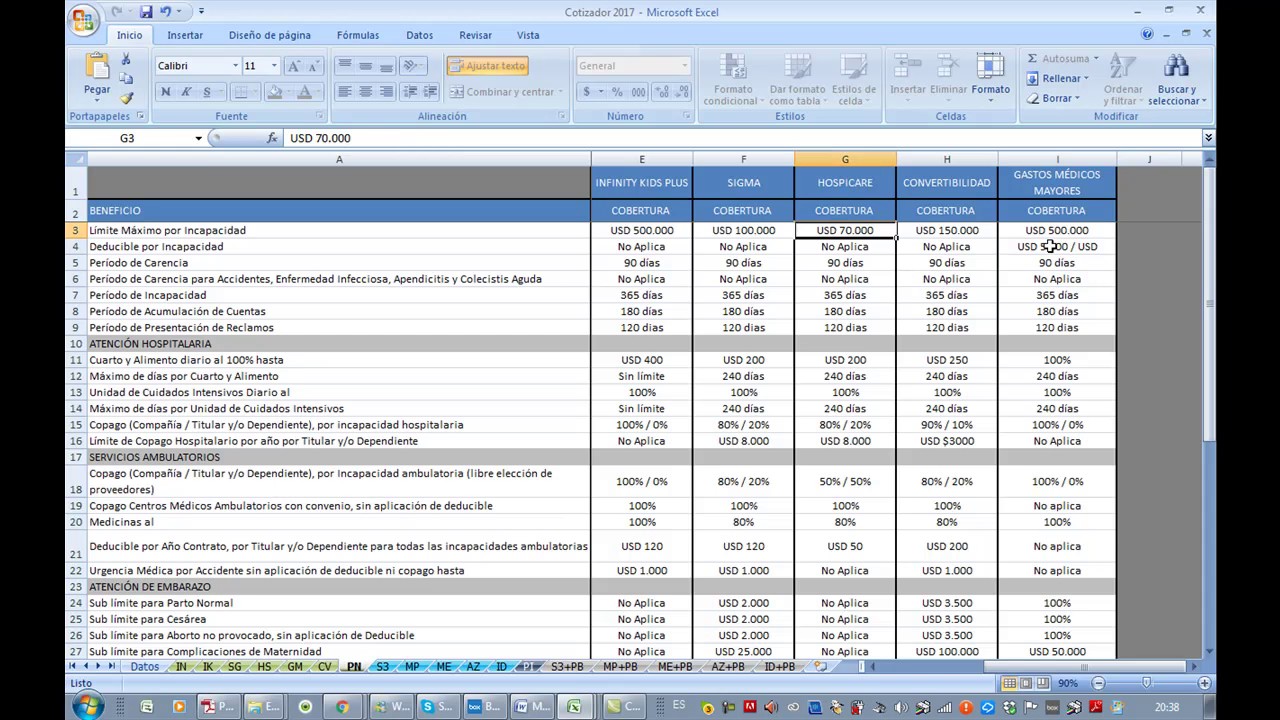Select the MP+PB sheet tab
Viewport: 1280px width, 720px height.
tap(620, 667)
